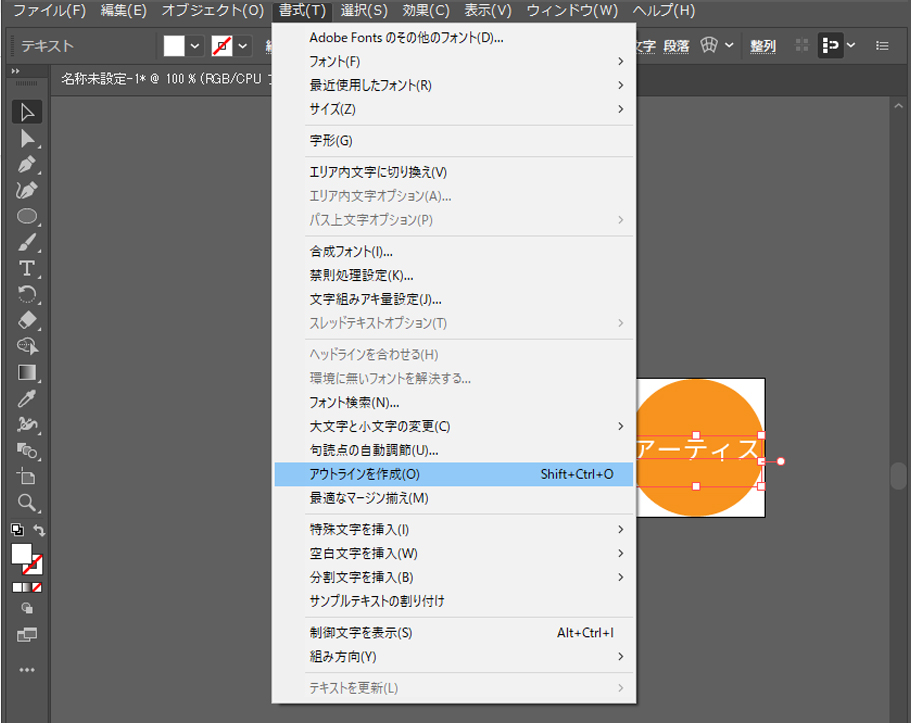Select the Ellipse tool
The width and height of the screenshot is (911, 723).
[x=27, y=216]
